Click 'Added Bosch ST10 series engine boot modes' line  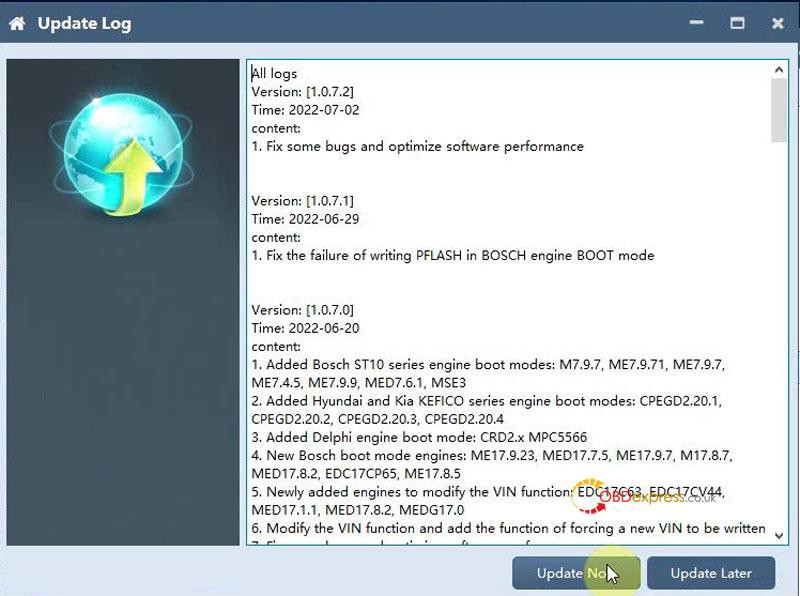pos(488,365)
